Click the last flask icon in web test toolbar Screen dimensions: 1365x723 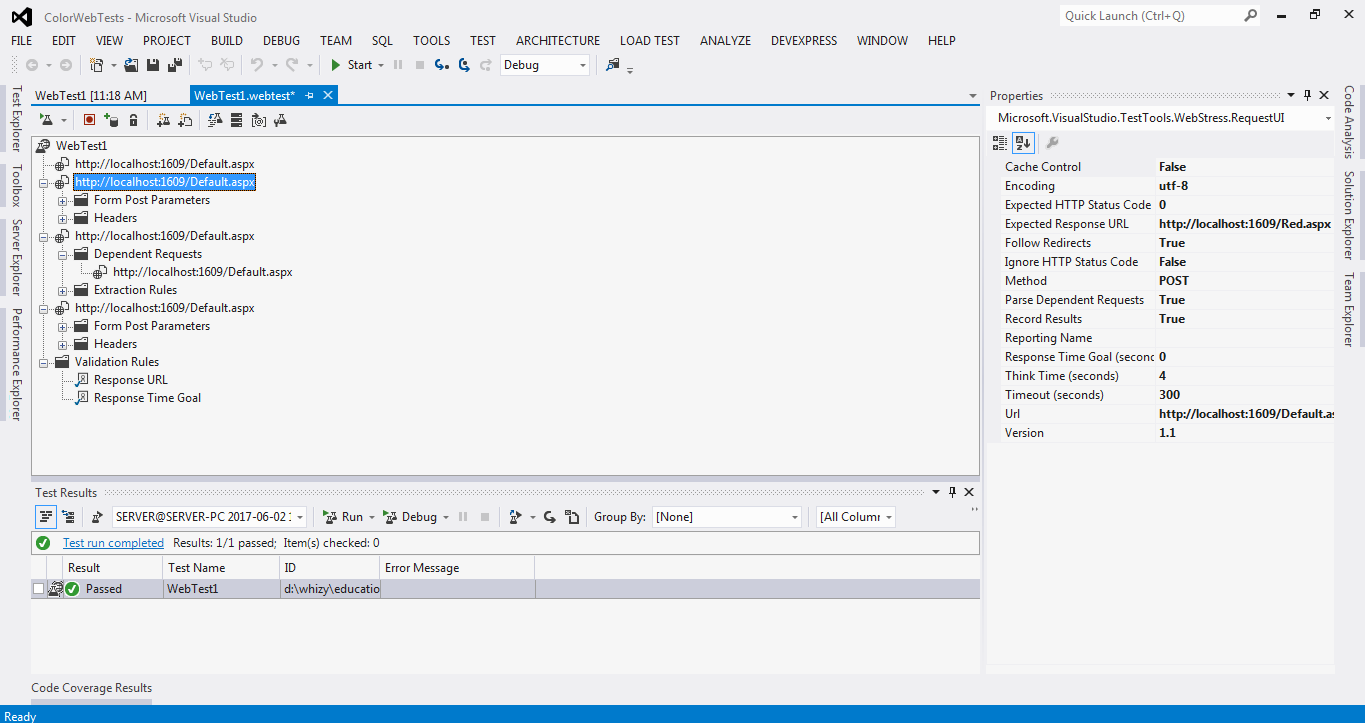coord(280,120)
